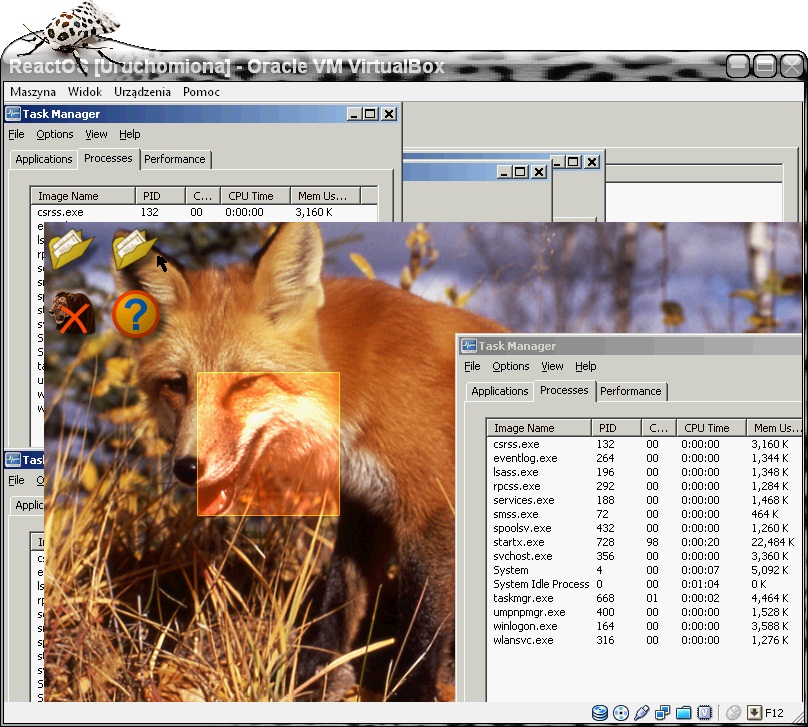Screen dimensions: 808x727
Task: Open the shared folders status bar icon
Action: pos(683,713)
